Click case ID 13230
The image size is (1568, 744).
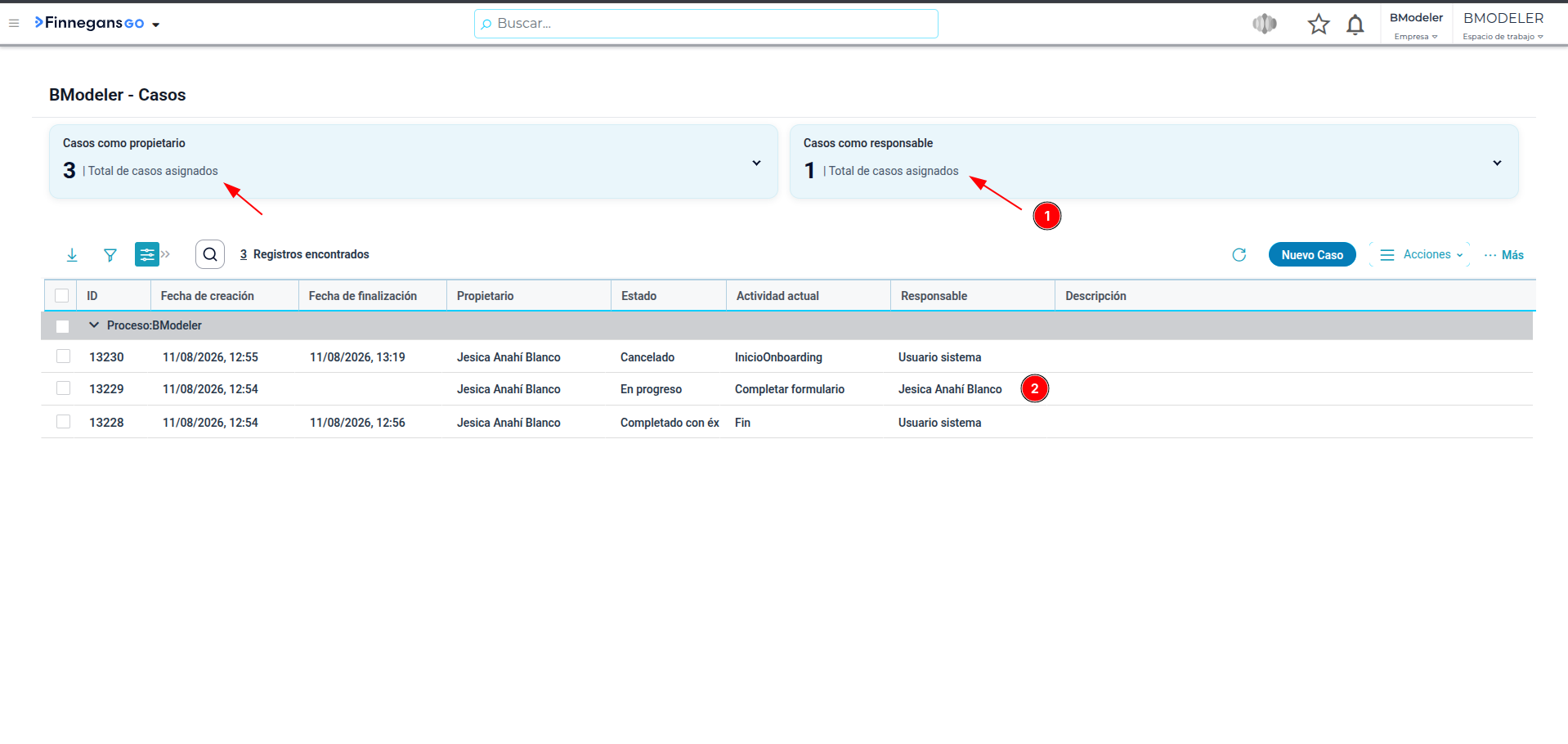coord(106,357)
